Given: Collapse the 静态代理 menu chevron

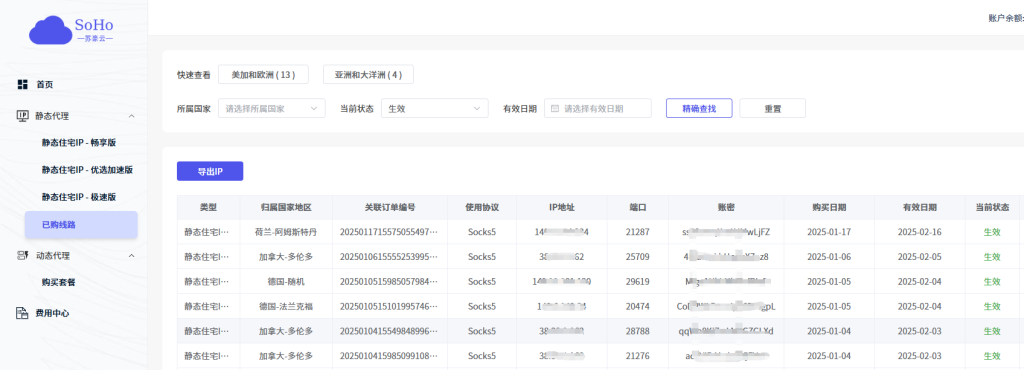Looking at the screenshot, I should tap(131, 116).
